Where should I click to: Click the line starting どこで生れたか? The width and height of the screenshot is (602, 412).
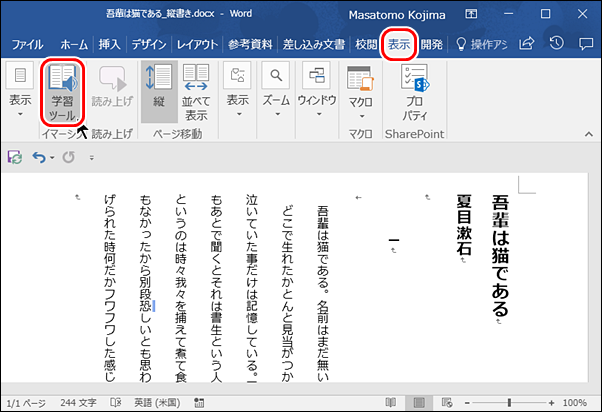coord(288,293)
